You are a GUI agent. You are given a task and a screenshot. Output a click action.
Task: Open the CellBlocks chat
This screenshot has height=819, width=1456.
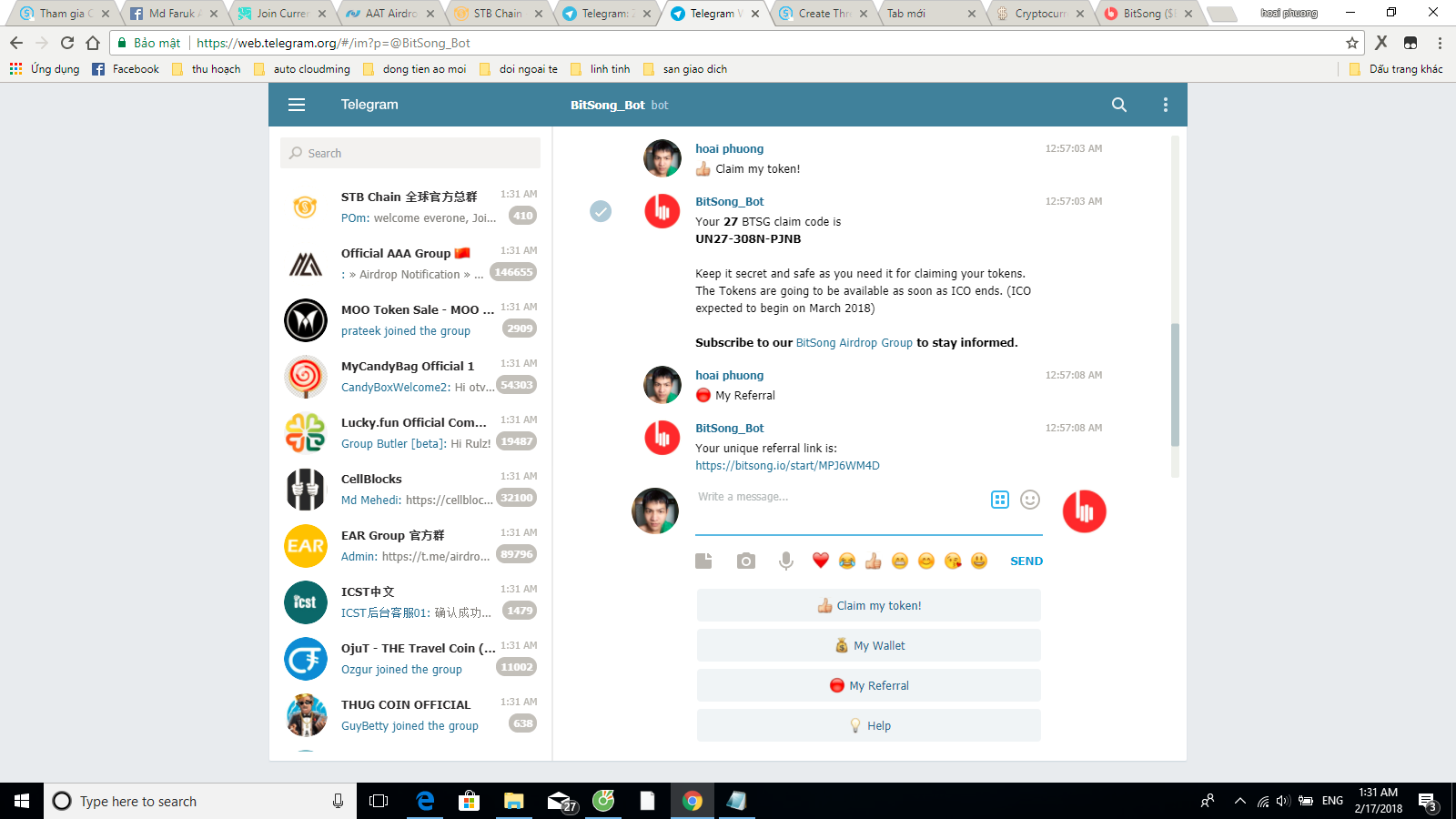(410, 490)
